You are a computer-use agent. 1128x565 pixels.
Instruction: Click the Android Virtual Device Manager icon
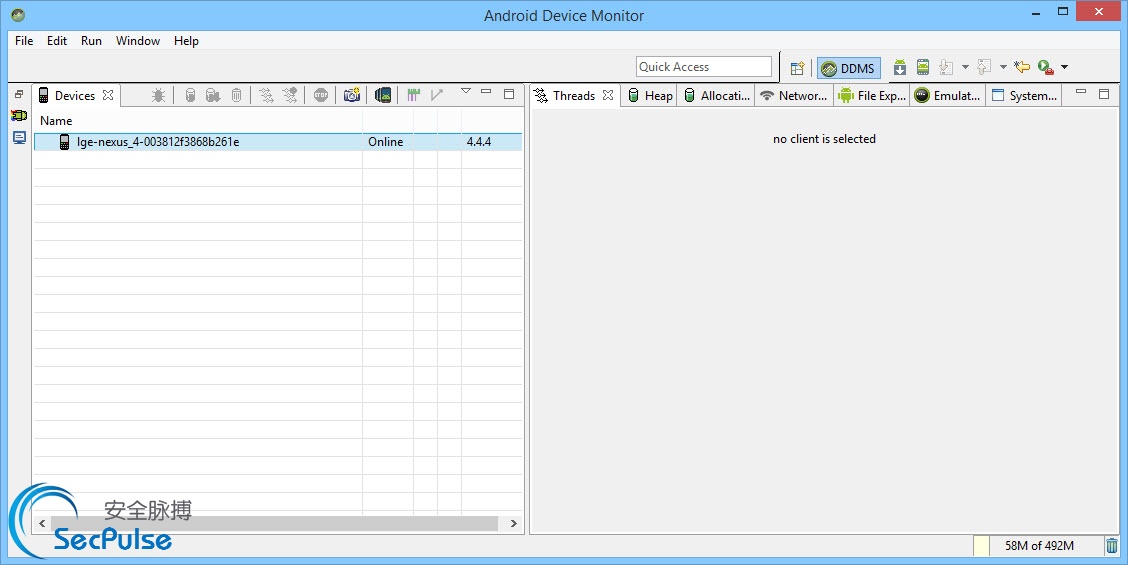click(923, 68)
